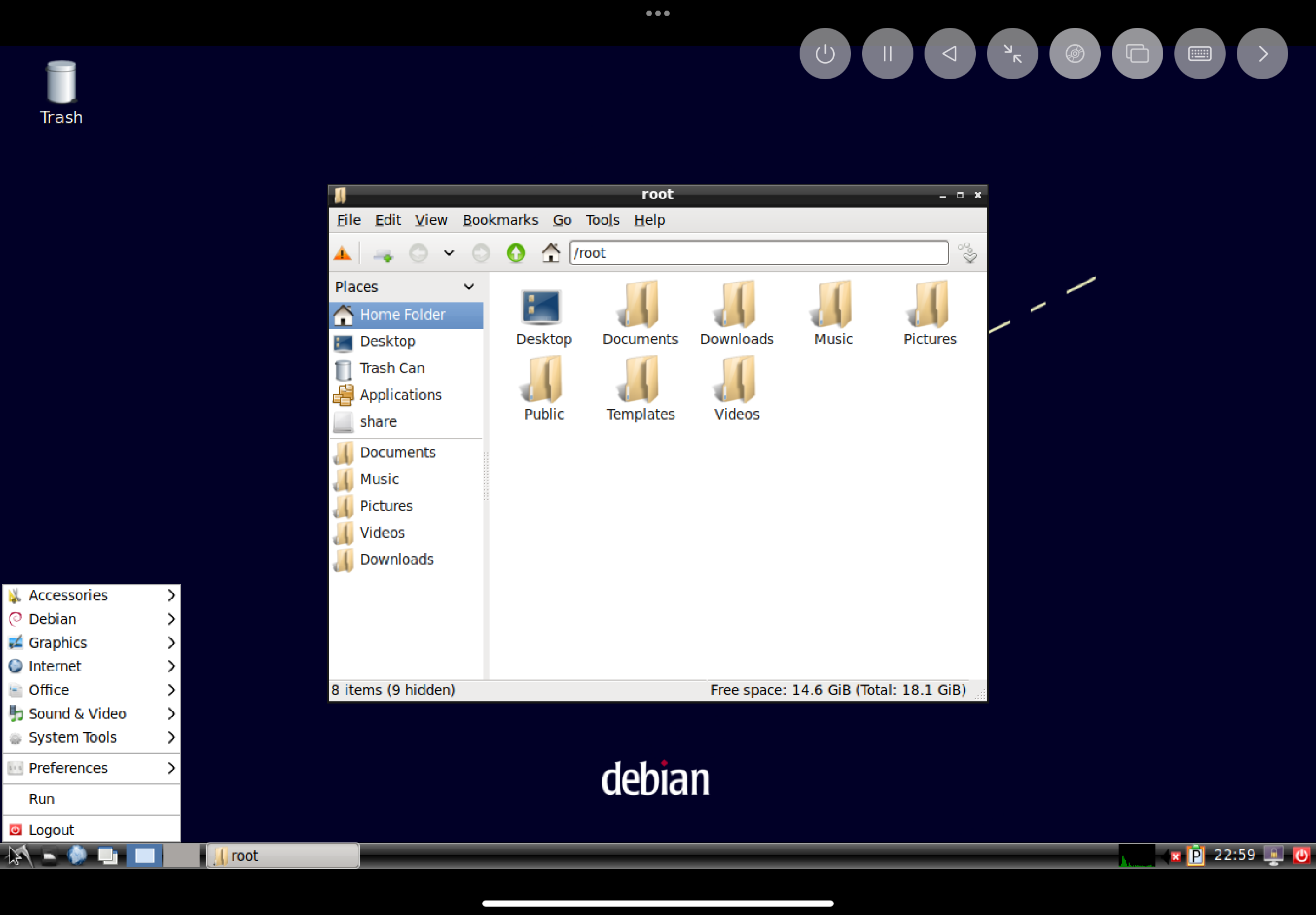Click the CPU usage monitor in tray
Viewport: 1316px width, 915px height.
[1136, 856]
